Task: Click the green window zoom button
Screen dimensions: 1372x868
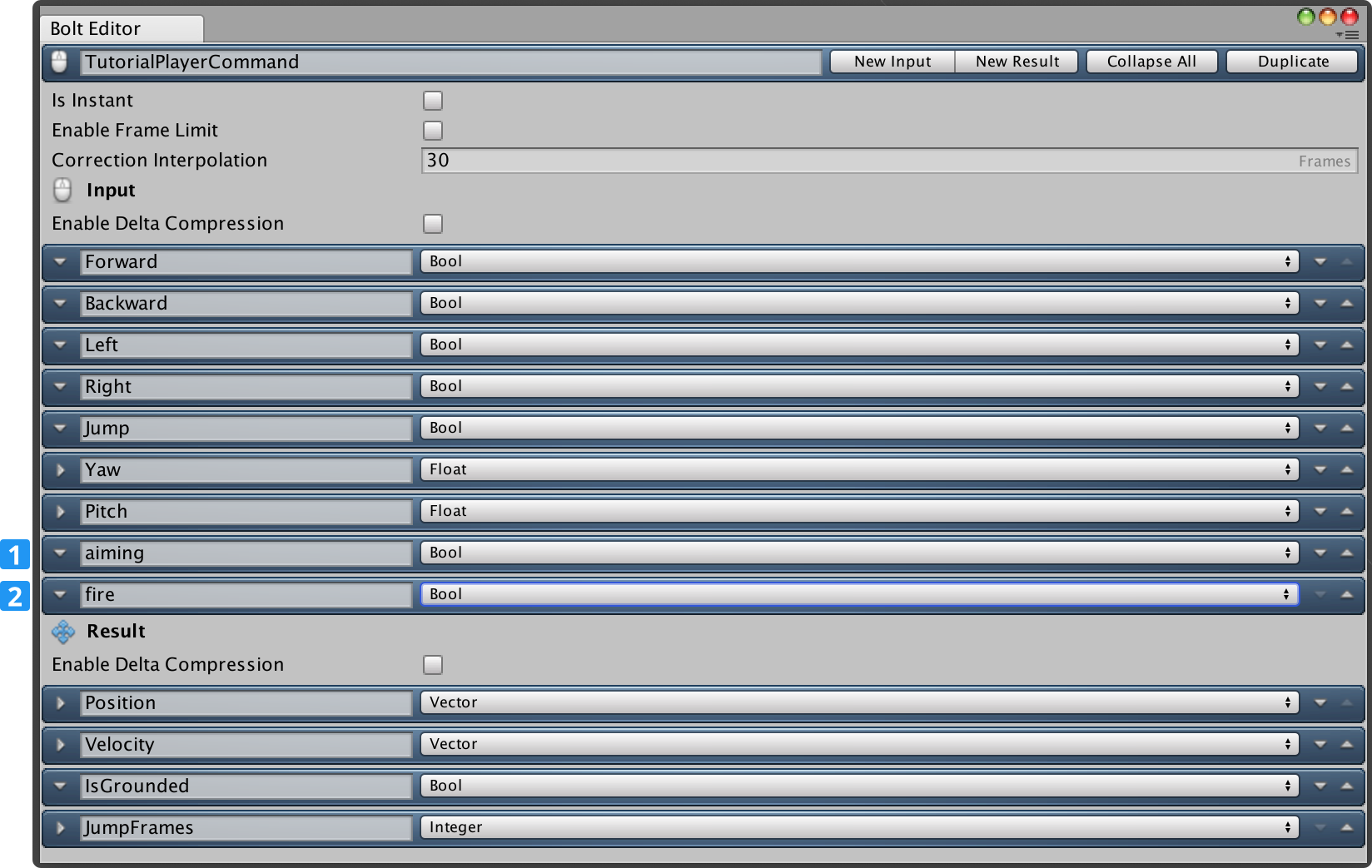Action: 1306,17
